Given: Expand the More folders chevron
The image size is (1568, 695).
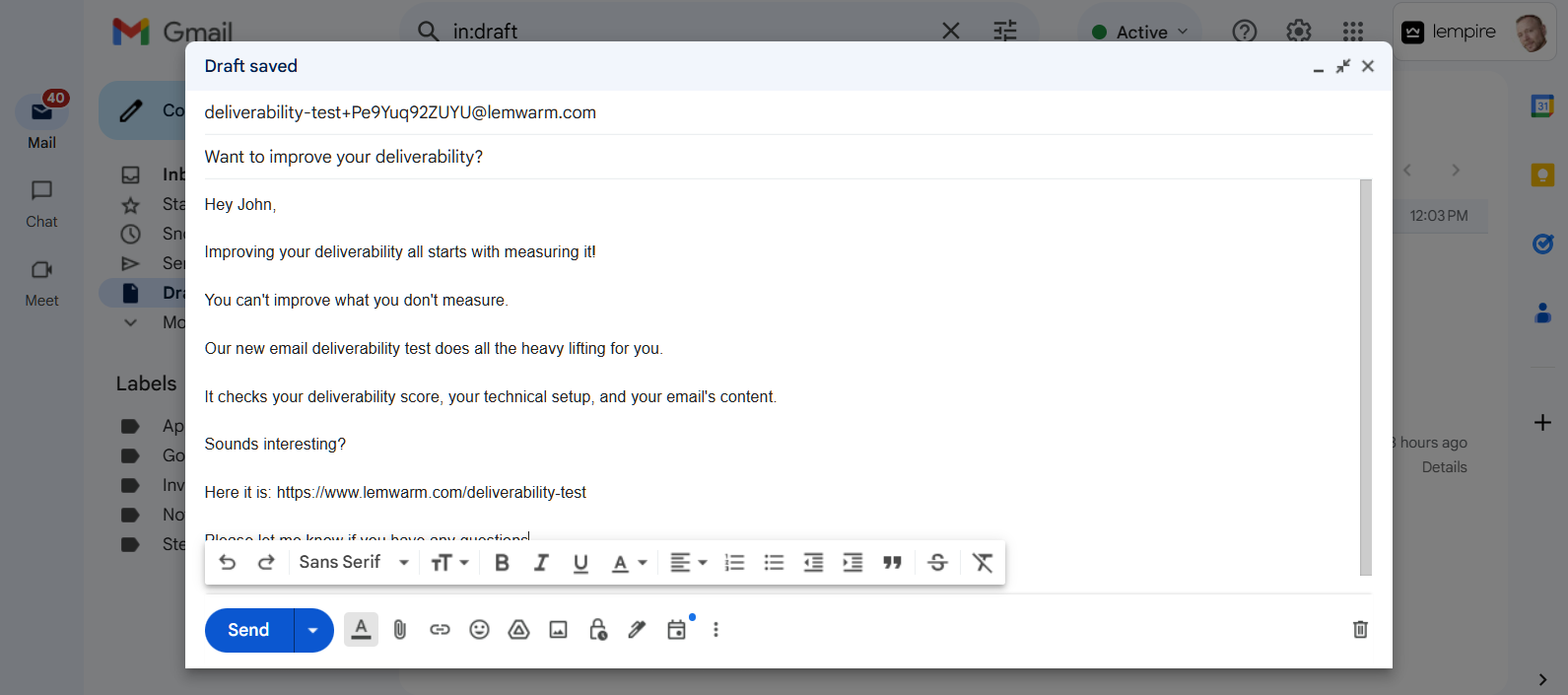Looking at the screenshot, I should (130, 322).
